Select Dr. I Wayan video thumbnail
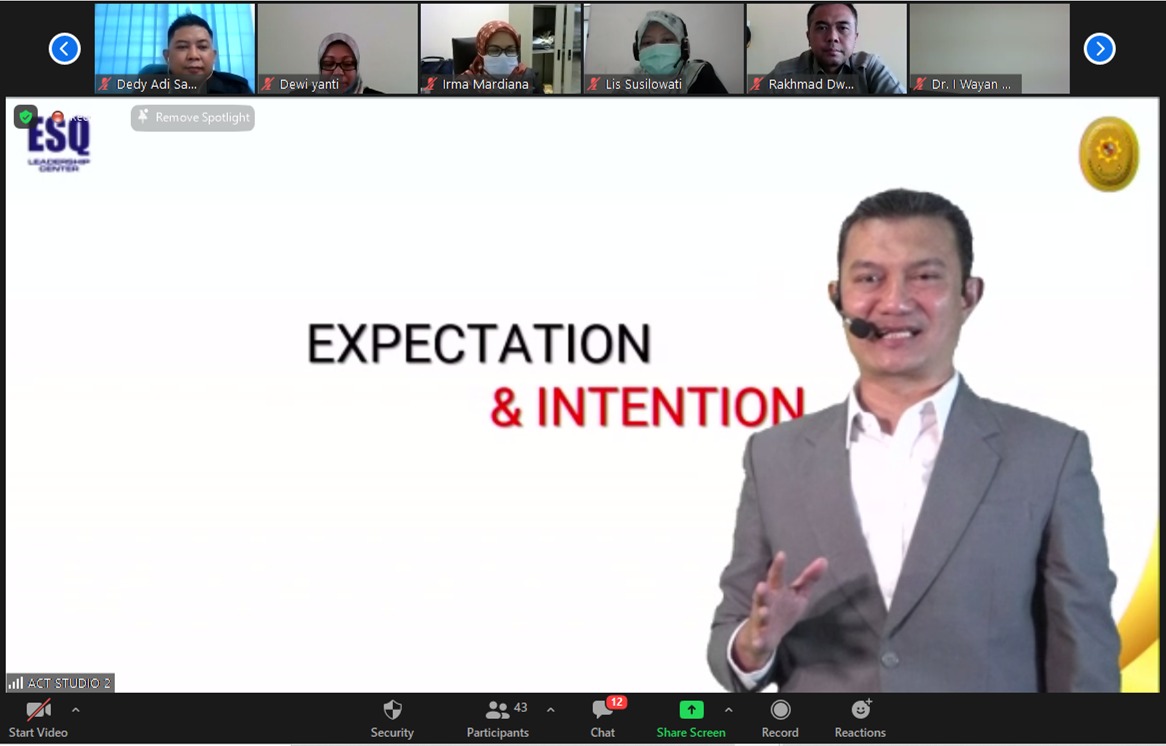 (989, 48)
